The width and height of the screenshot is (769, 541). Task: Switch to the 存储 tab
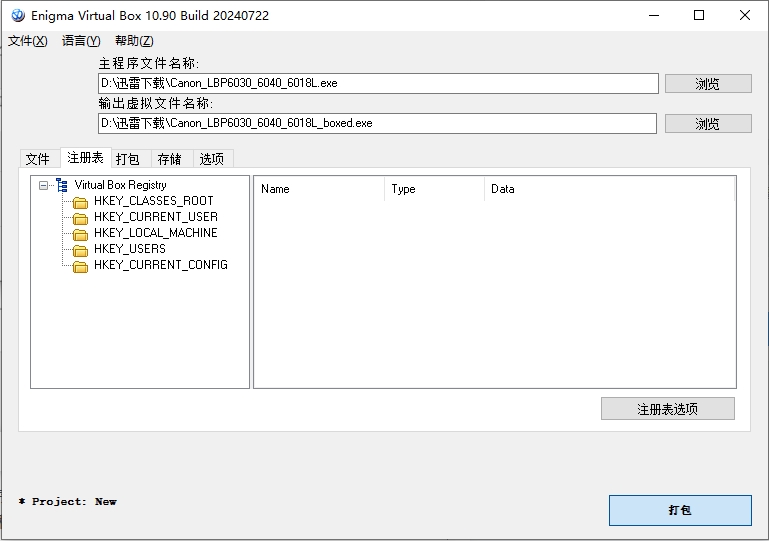coord(170,159)
